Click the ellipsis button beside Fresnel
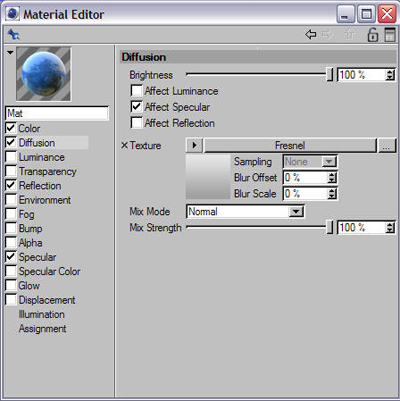Screen dimensions: 400x401 (x=386, y=146)
